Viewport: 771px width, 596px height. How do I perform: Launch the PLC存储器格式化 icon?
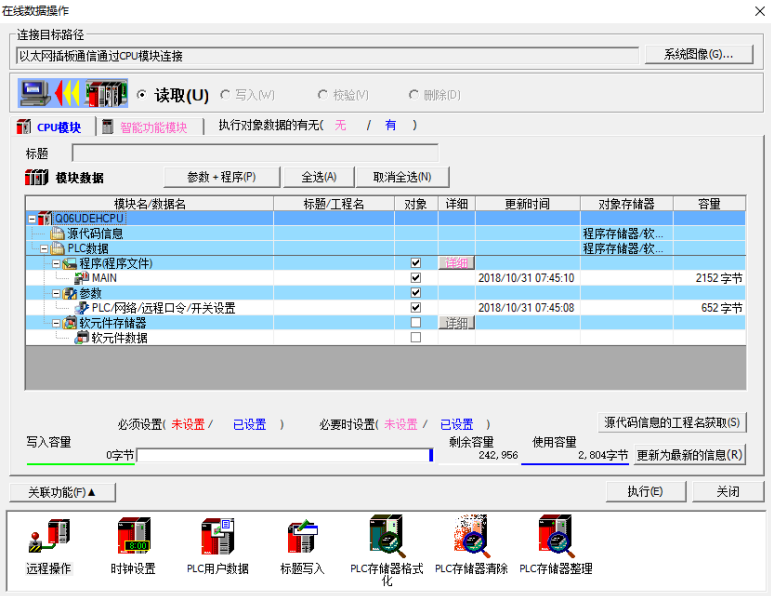tap(386, 539)
